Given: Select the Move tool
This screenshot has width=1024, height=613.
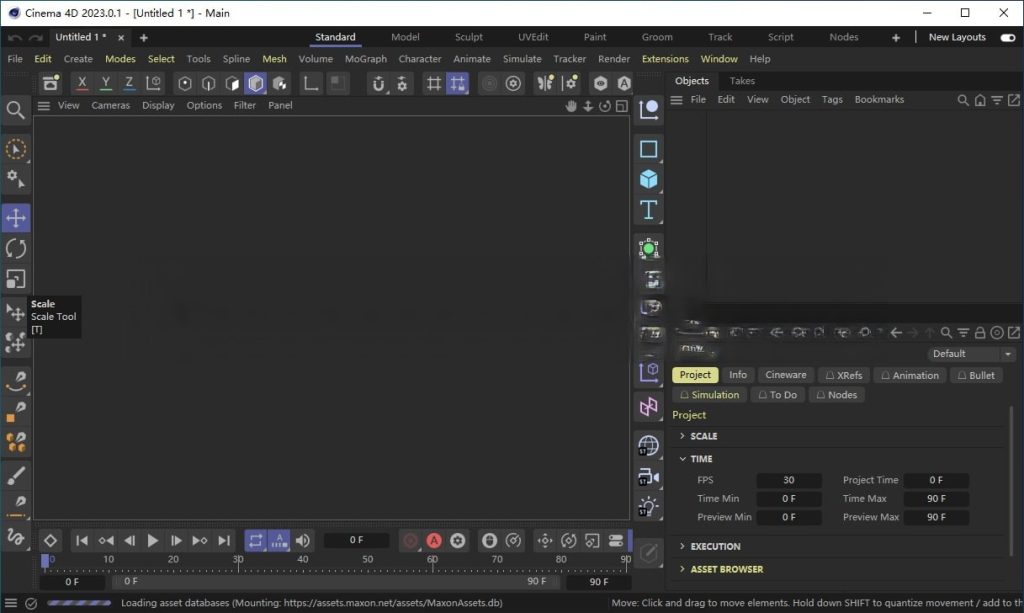Looking at the screenshot, I should [x=16, y=217].
